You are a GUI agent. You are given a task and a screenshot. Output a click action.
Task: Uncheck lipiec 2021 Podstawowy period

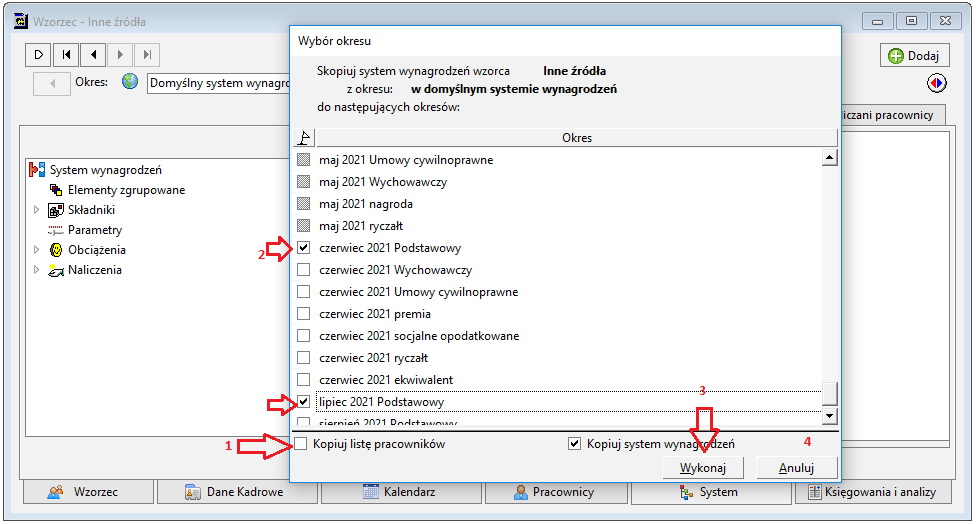click(304, 401)
